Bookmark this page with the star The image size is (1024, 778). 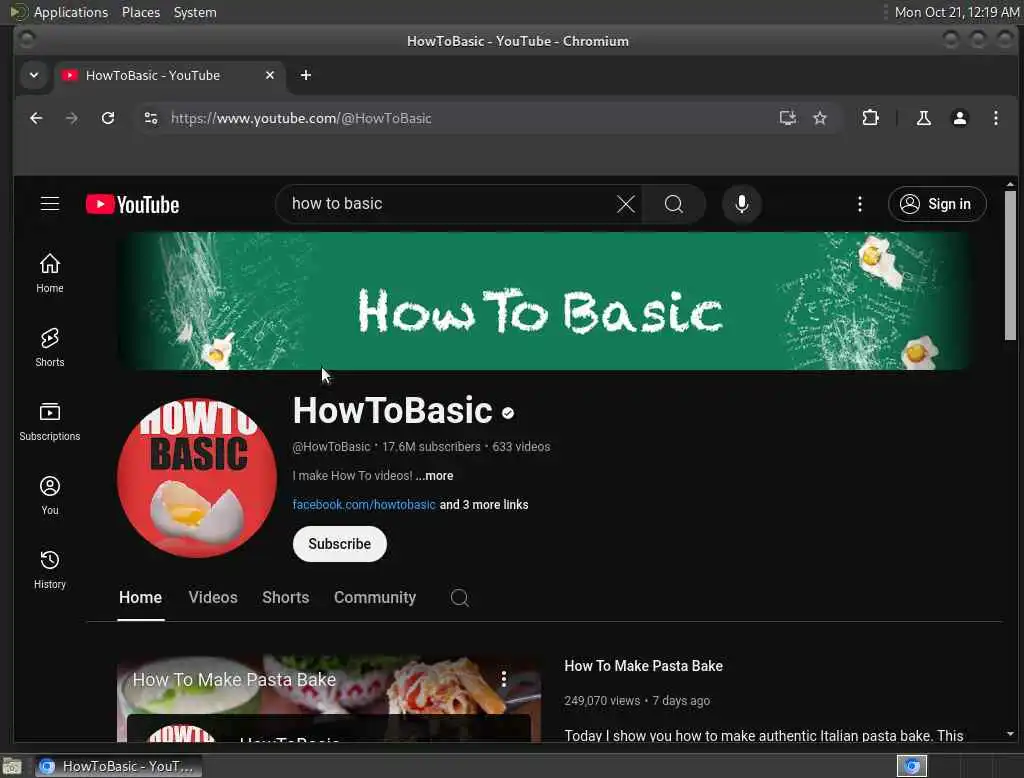(x=820, y=118)
